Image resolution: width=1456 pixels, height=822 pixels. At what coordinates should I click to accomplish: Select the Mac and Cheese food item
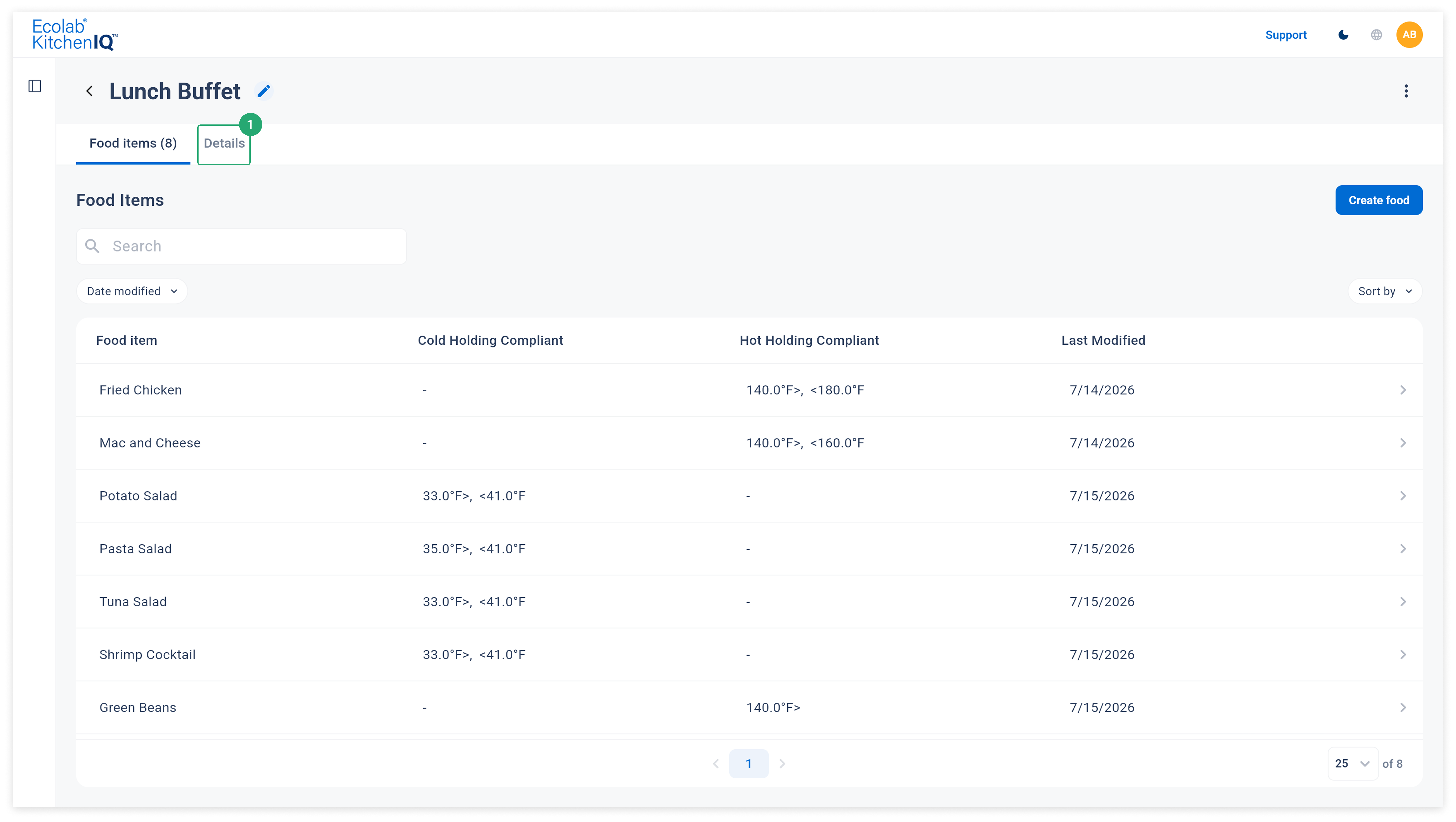(x=150, y=443)
